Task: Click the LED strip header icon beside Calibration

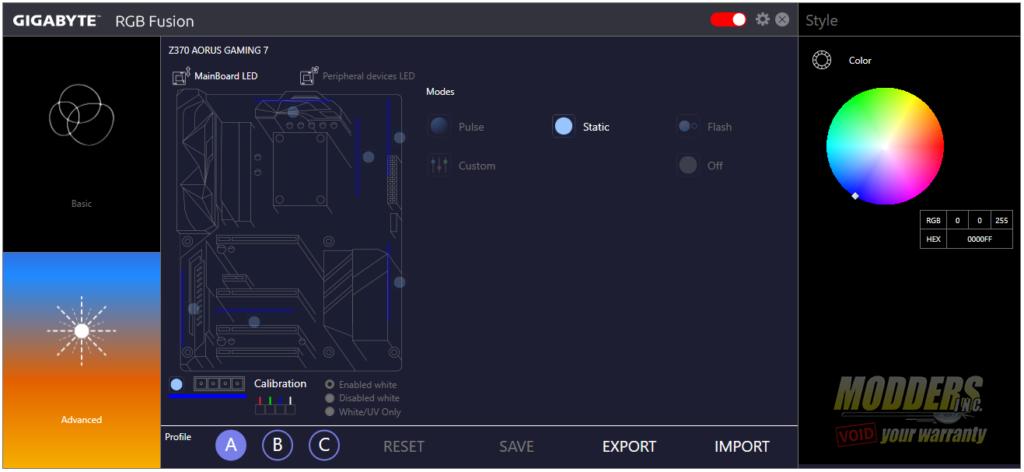Action: point(219,384)
